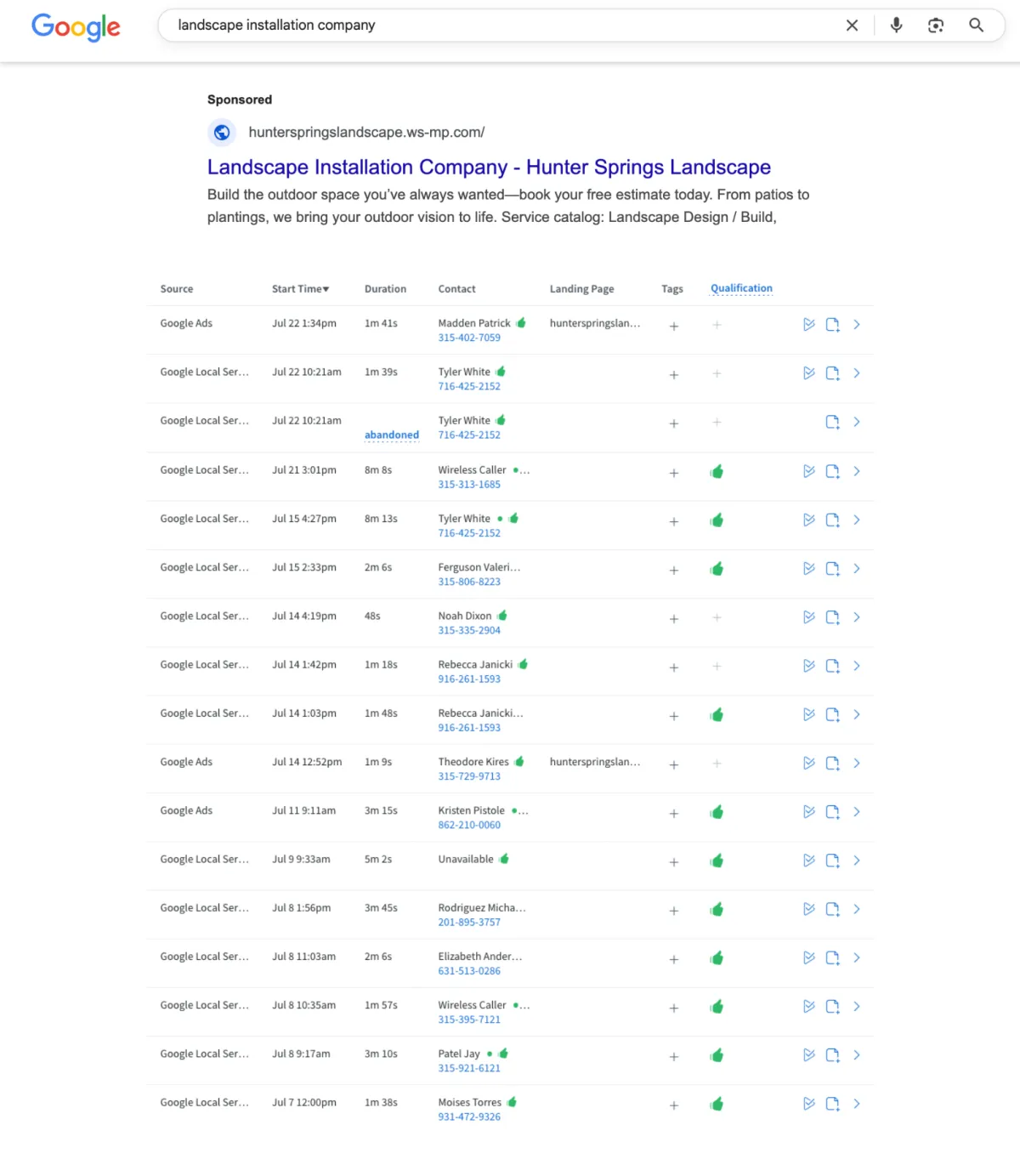Open the note icon for the Unavailable contact call
This screenshot has width=1020, height=1176.
click(833, 861)
